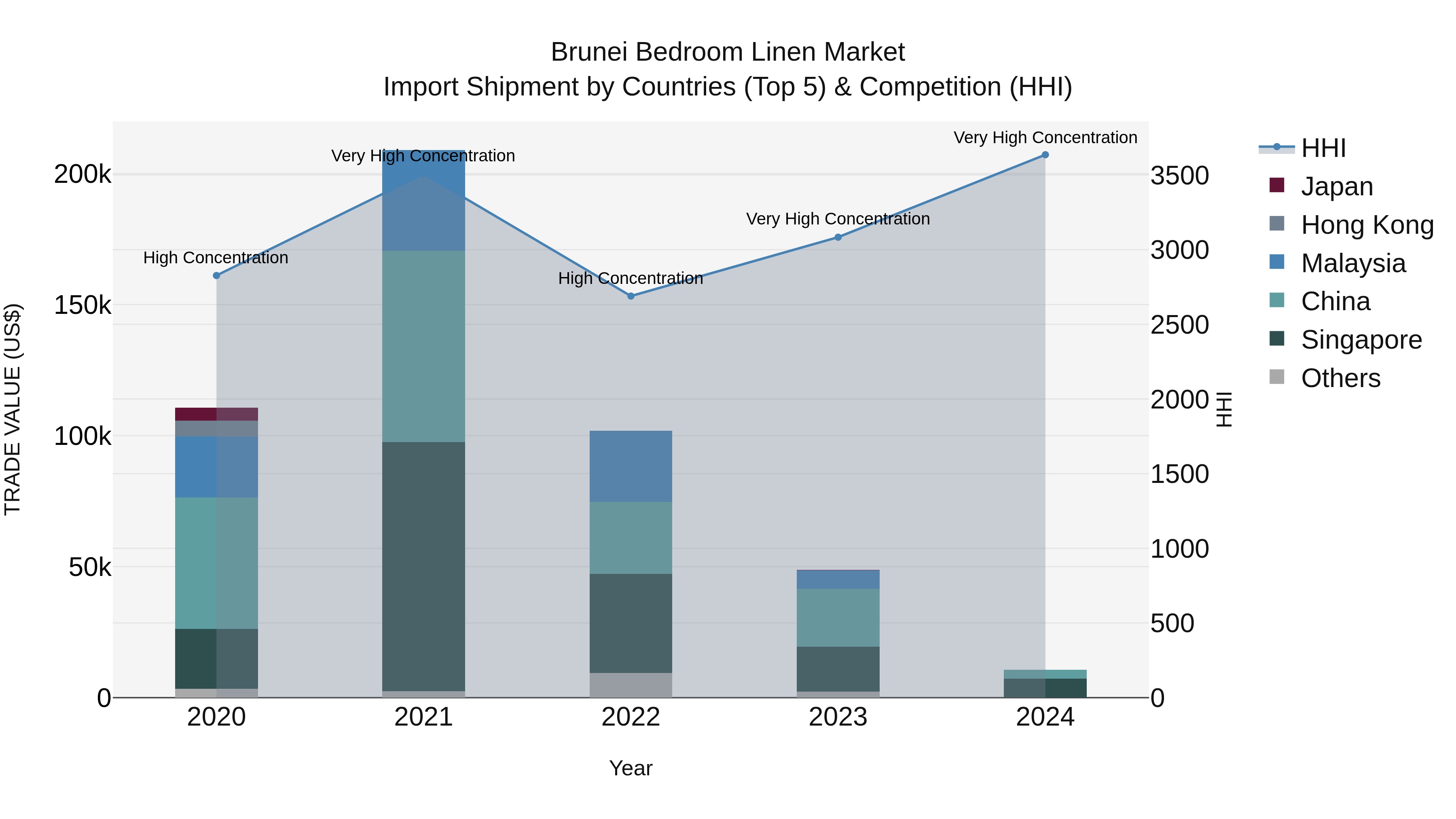Image resolution: width=1456 pixels, height=819 pixels.
Task: Click the 50k y-axis tick label
Action: click(91, 567)
